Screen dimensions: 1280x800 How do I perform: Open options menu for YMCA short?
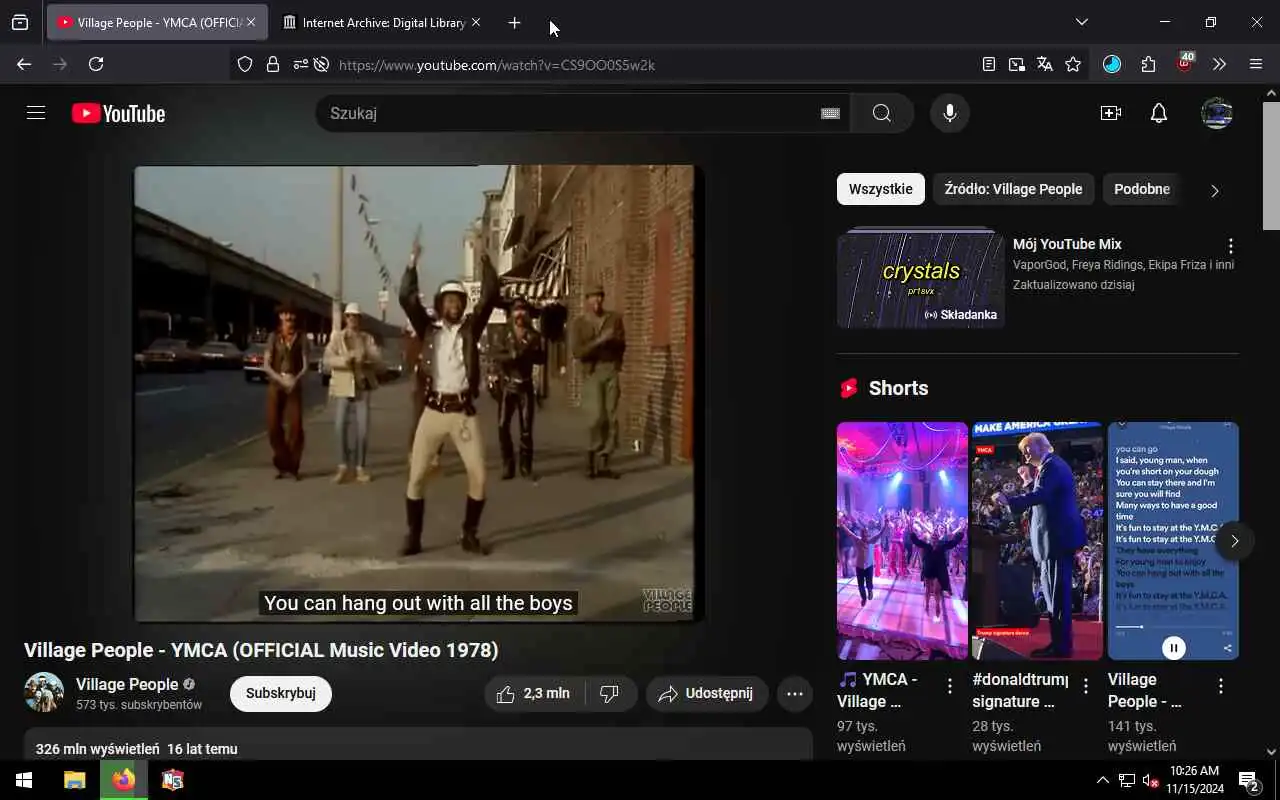coord(950,686)
